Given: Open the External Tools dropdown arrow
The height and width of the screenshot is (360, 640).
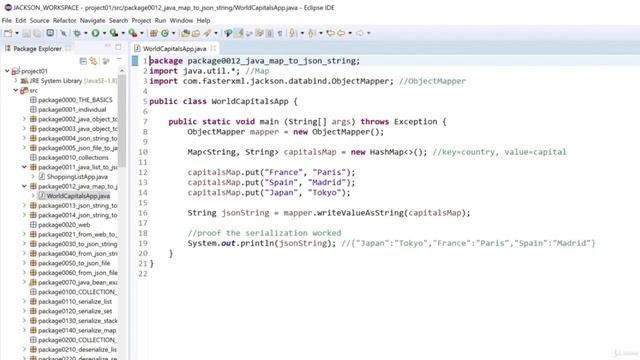Looking at the screenshot, I should coord(142,33).
